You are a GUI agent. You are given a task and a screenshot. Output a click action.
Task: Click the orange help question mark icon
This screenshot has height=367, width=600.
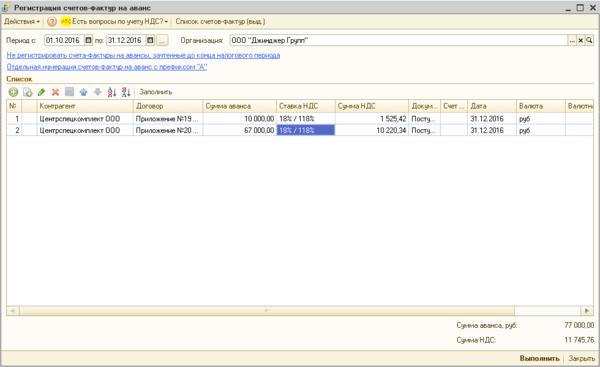[52, 21]
